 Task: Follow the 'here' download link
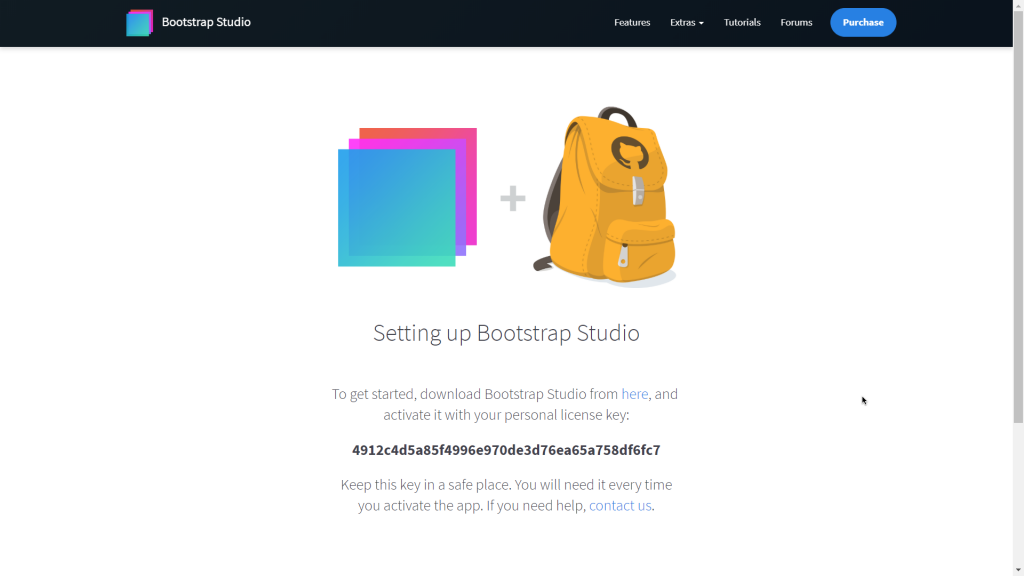(634, 394)
